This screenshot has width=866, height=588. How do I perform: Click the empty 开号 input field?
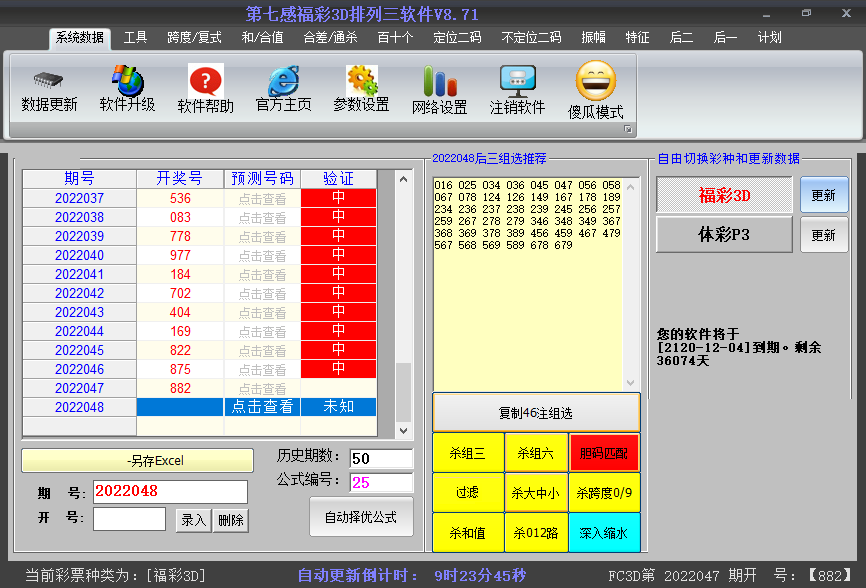pyautogui.click(x=129, y=519)
